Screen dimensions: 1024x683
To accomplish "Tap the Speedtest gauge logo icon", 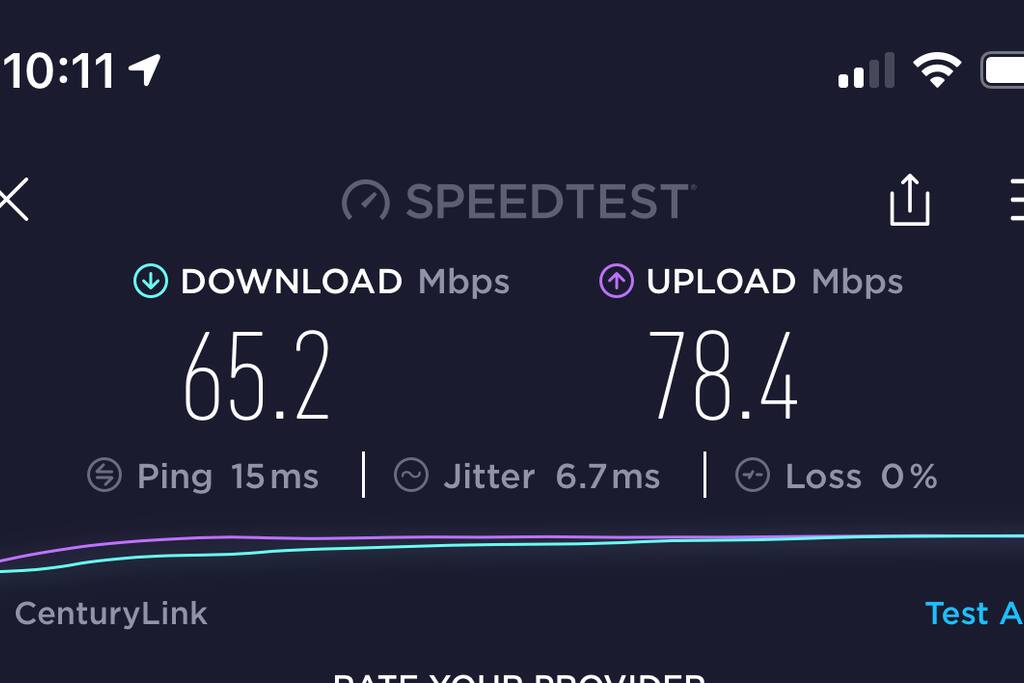I will pyautogui.click(x=366, y=200).
